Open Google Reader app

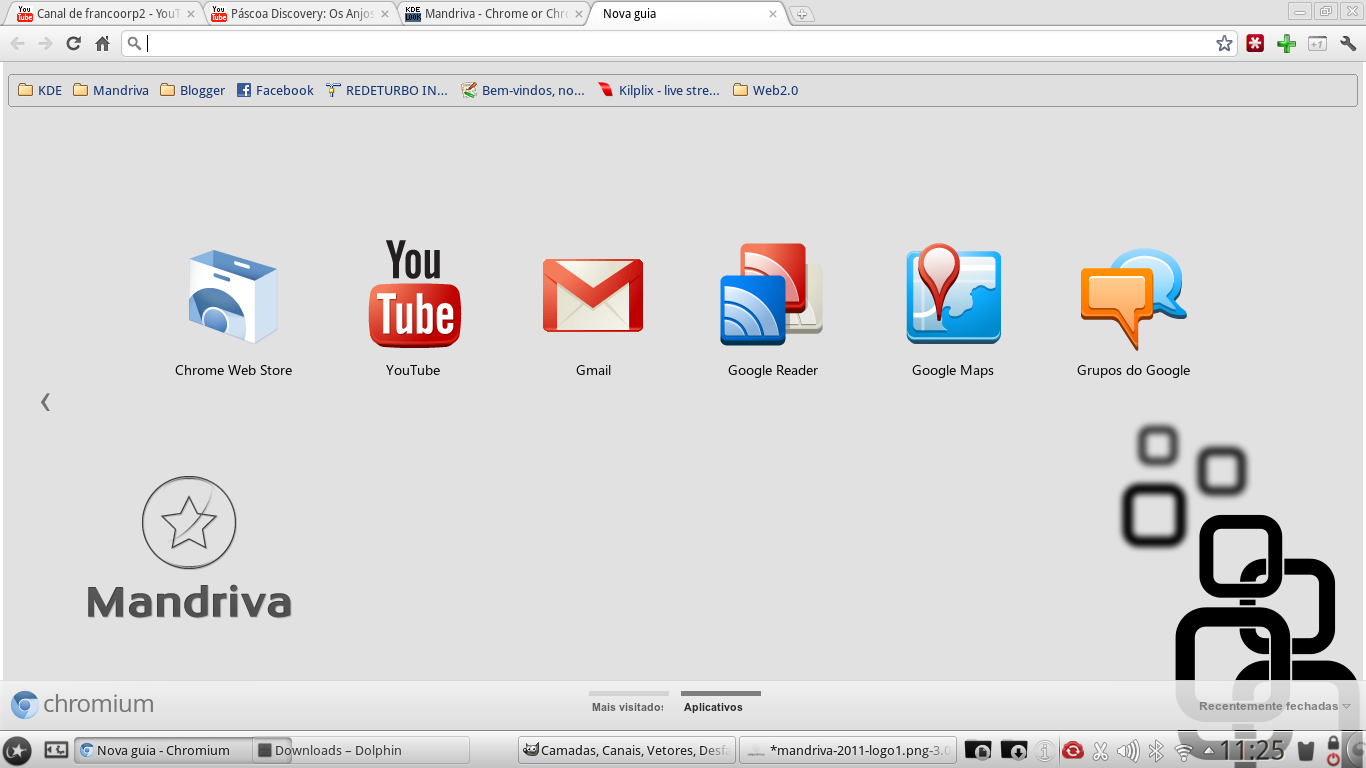click(772, 294)
